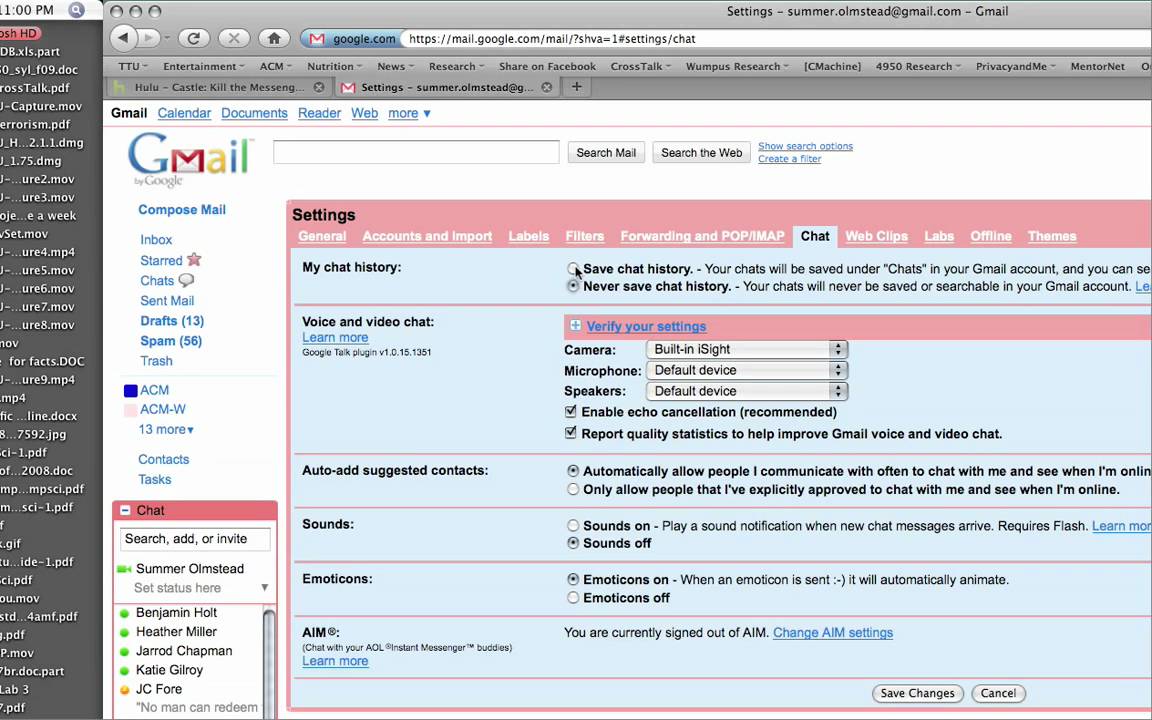Click the Gmail favicon in address bar
1152x720 pixels.
pos(317,39)
